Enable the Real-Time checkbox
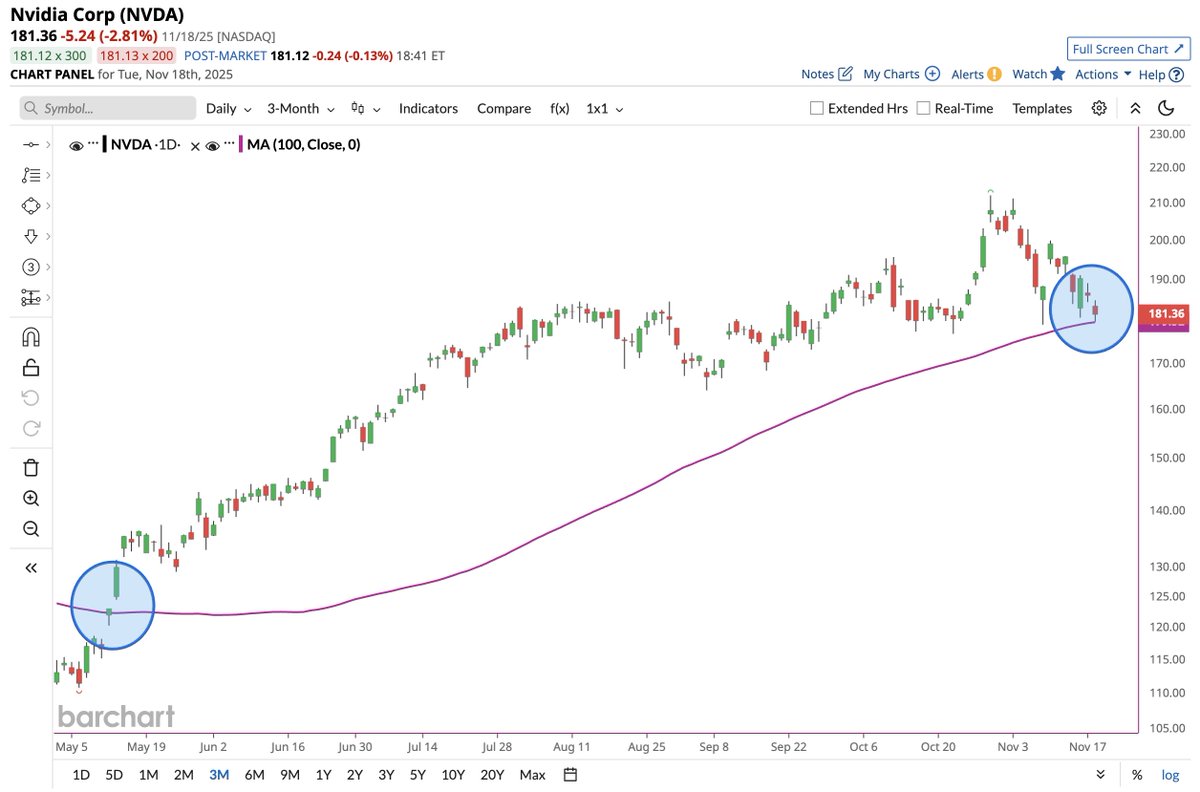 pos(923,108)
